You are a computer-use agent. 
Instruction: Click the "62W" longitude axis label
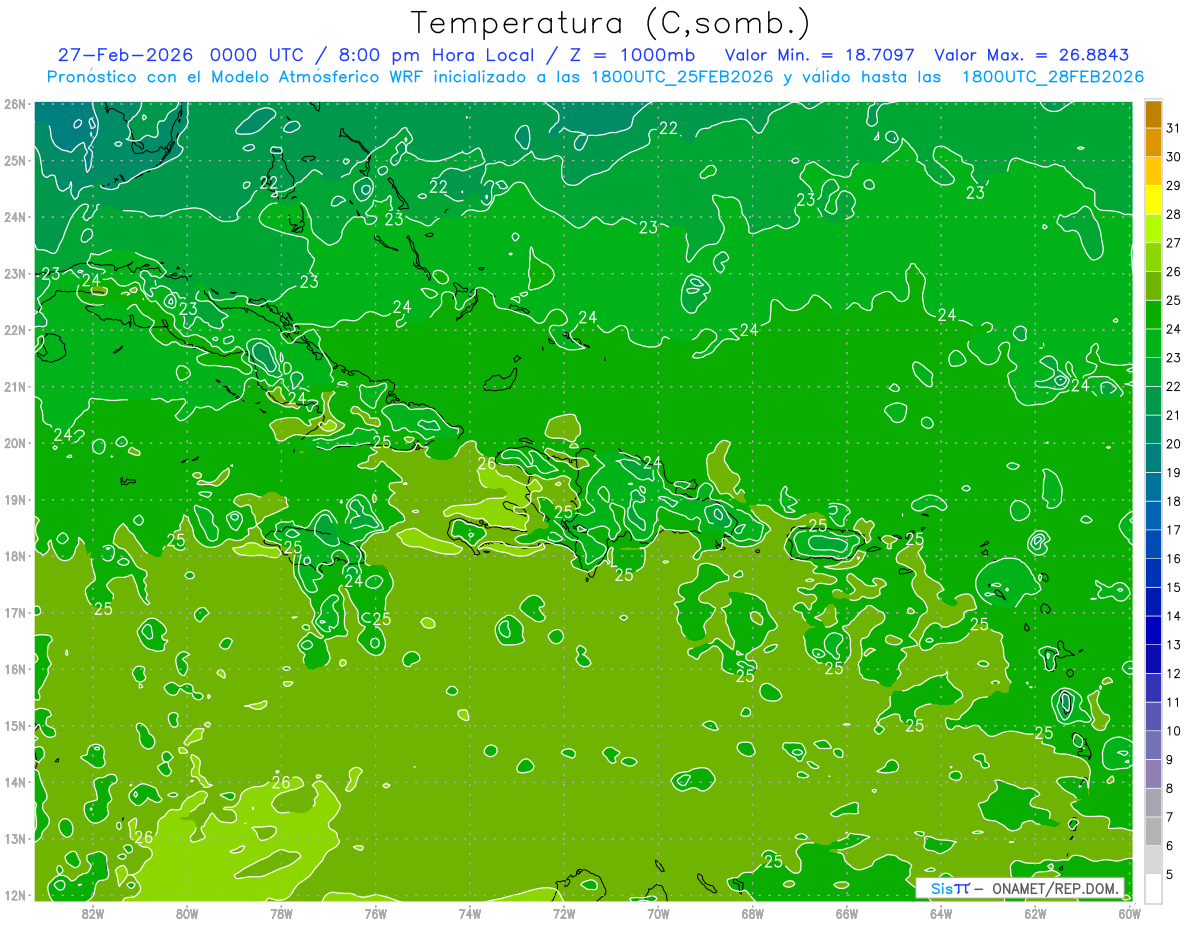point(1035,913)
